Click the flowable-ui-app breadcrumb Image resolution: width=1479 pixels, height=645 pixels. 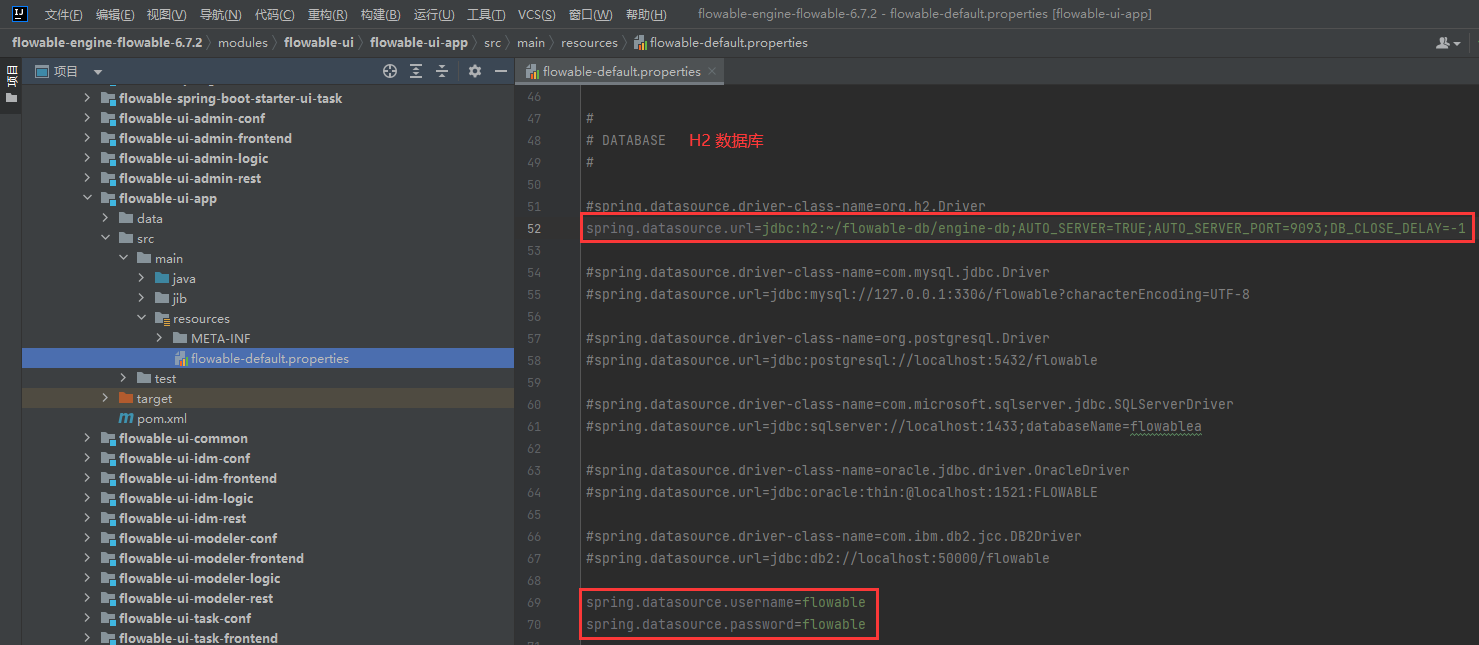(419, 43)
